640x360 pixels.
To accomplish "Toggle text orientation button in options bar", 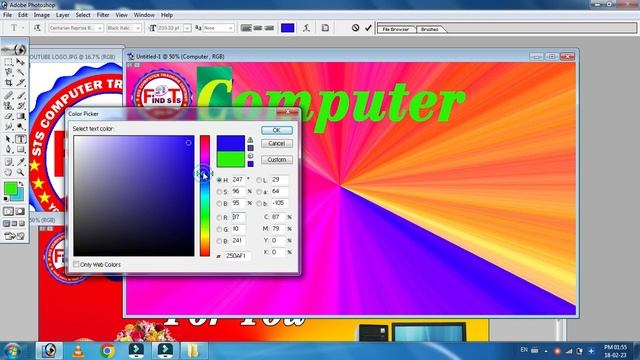I will tap(37, 28).
